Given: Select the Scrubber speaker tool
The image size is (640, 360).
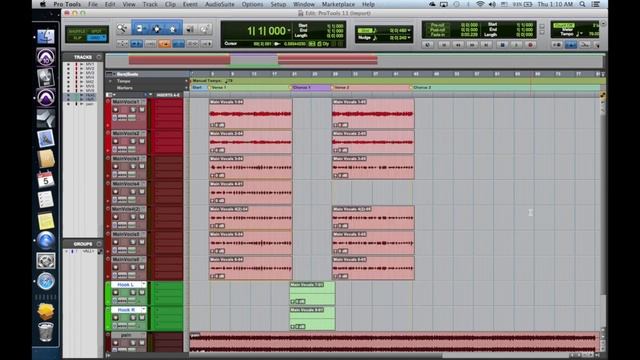Looking at the screenshot, I should tap(190, 29).
